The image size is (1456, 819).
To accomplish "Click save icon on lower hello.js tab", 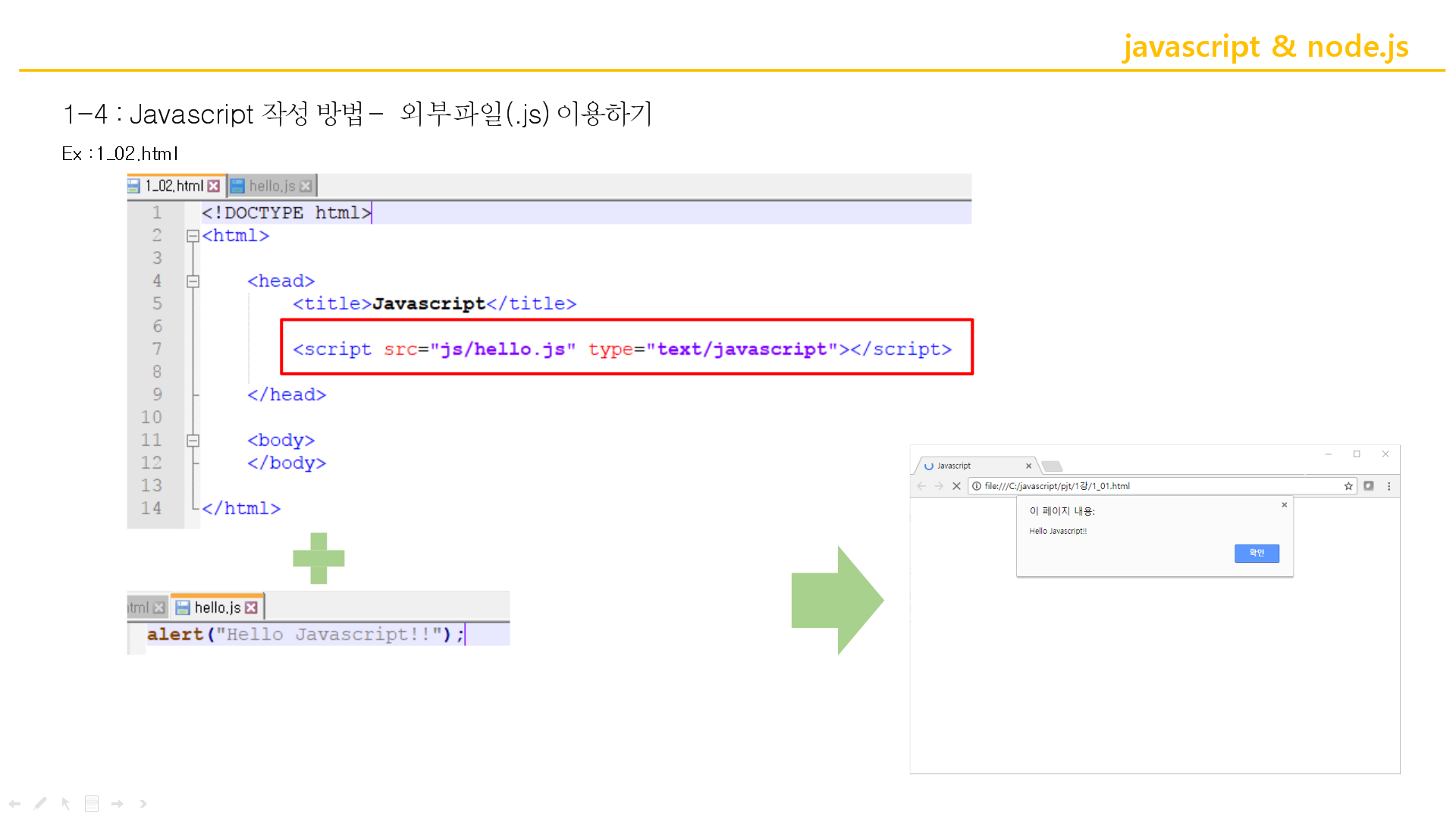I will tap(183, 607).
